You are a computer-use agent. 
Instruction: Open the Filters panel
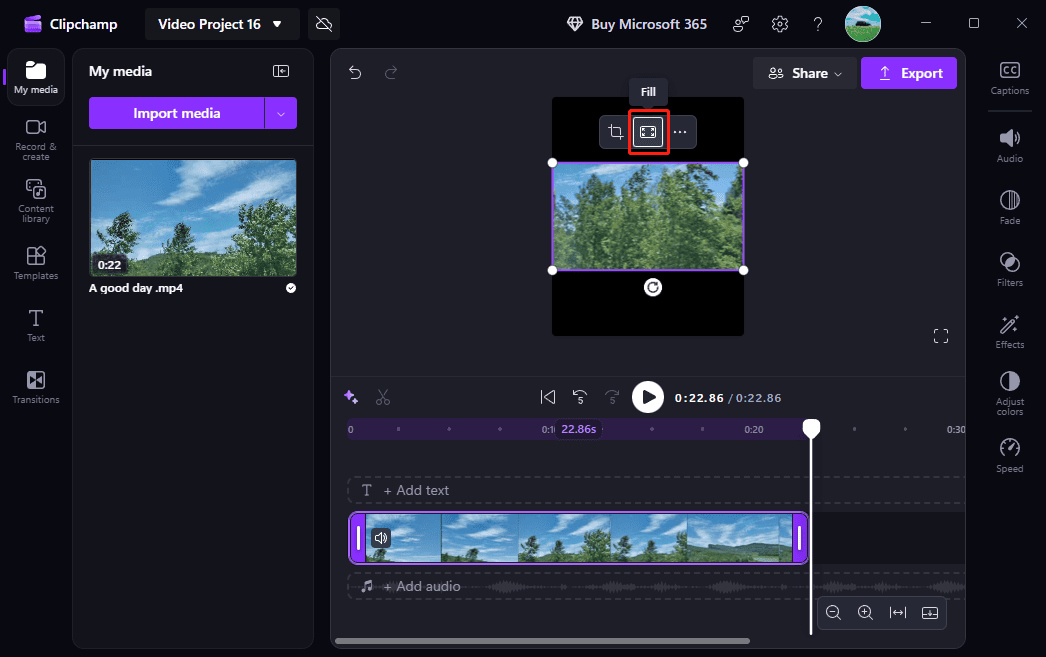click(1009, 268)
